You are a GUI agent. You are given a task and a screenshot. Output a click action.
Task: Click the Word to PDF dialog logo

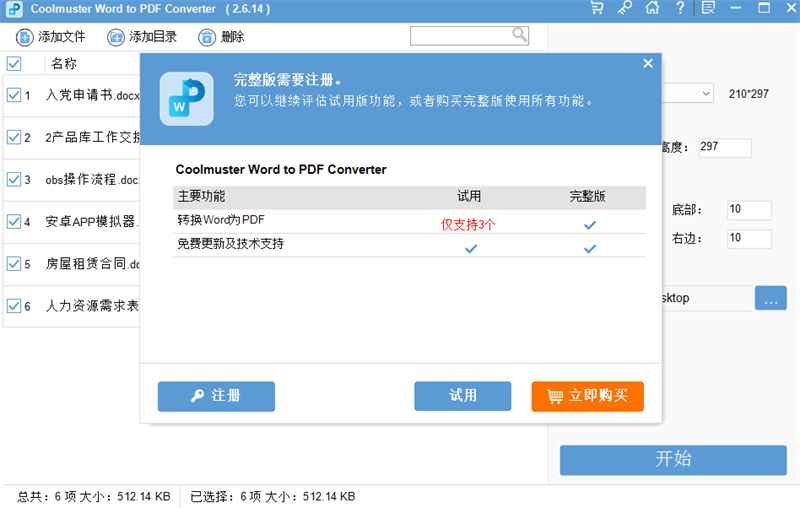[187, 99]
